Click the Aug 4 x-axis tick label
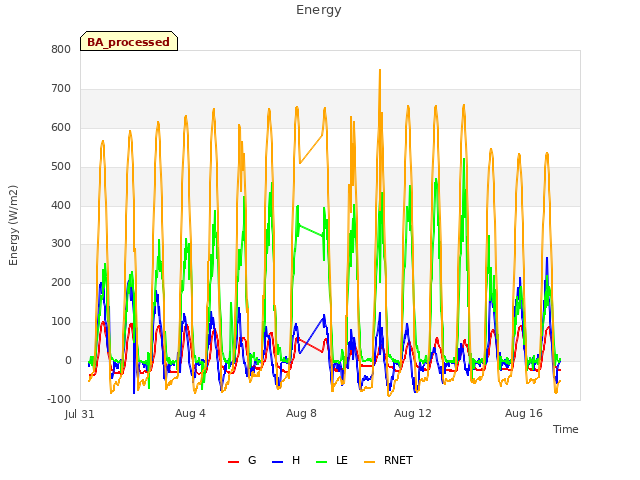This screenshot has width=640, height=480. [x=190, y=413]
